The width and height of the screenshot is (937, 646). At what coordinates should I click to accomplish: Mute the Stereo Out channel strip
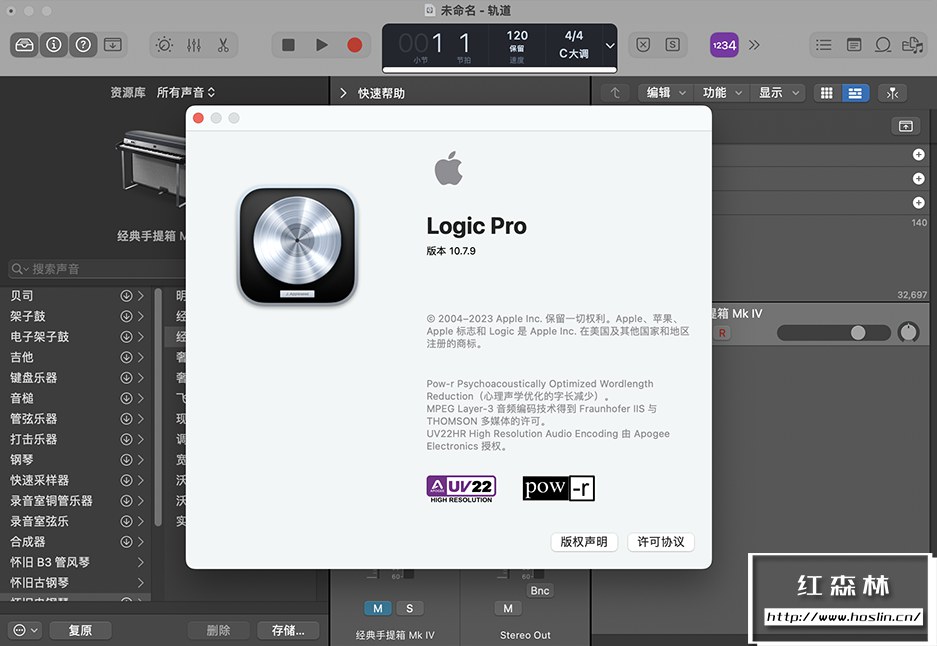click(508, 608)
